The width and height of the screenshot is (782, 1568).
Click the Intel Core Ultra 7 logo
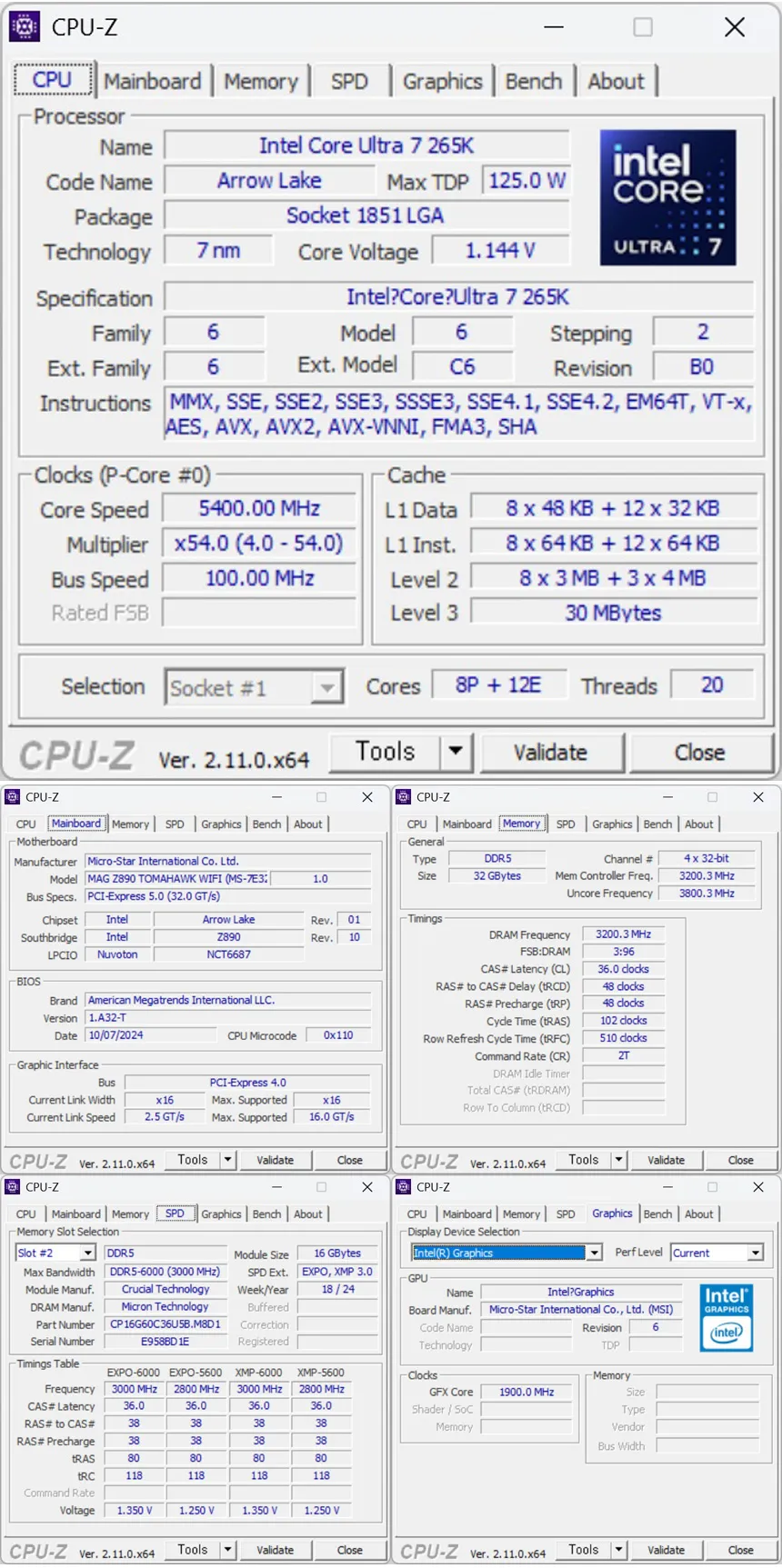667,197
